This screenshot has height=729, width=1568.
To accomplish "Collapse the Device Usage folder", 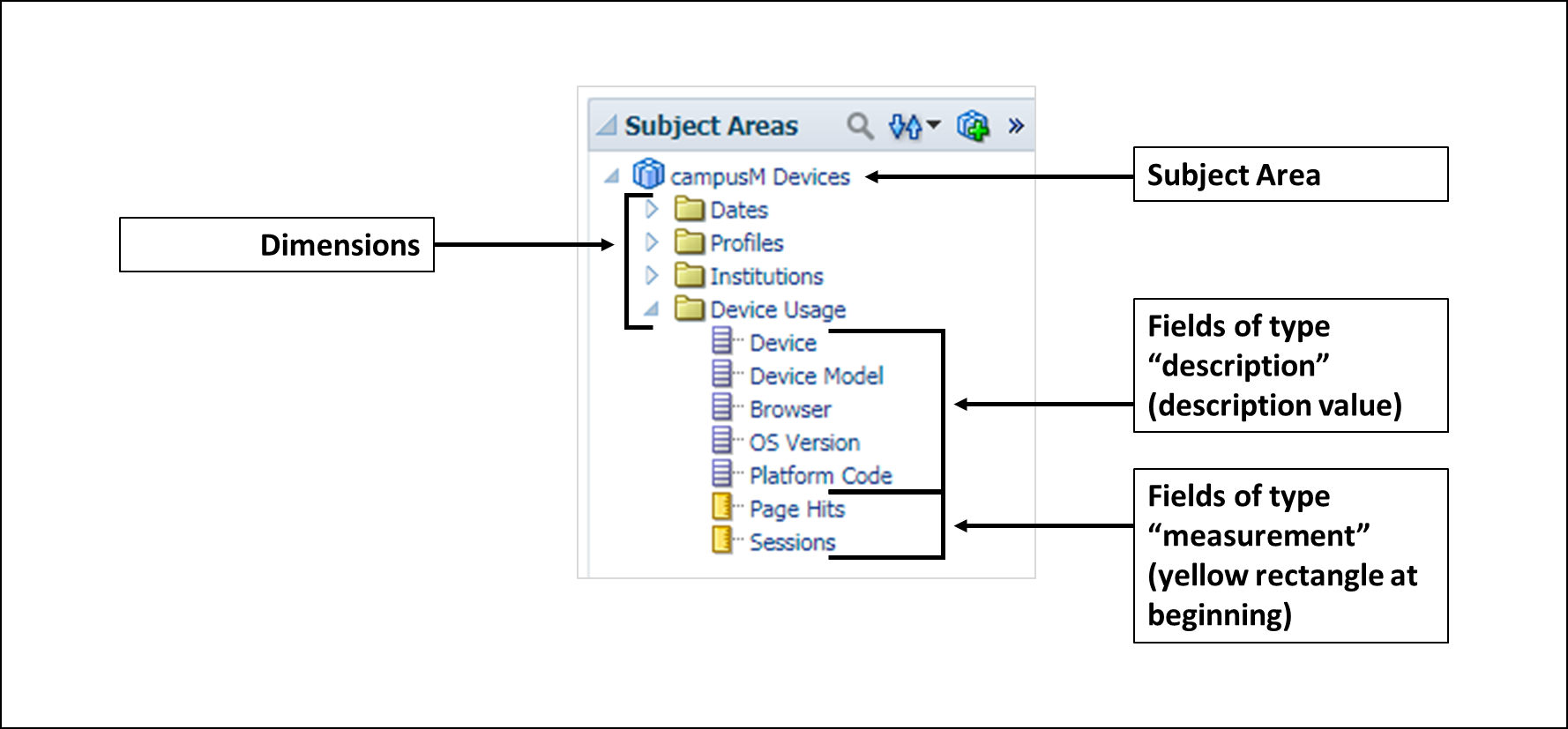I will (x=652, y=309).
